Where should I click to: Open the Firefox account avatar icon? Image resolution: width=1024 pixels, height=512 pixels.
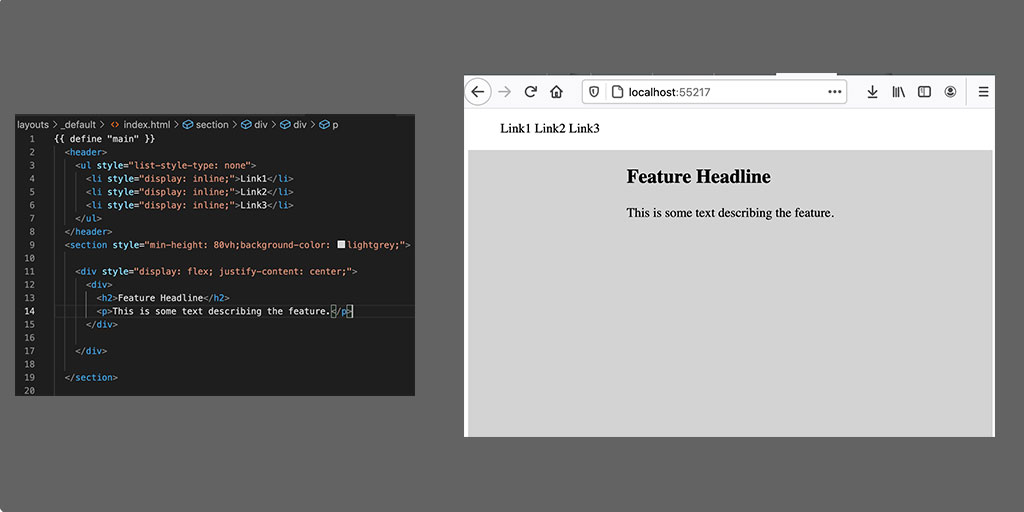click(x=950, y=92)
